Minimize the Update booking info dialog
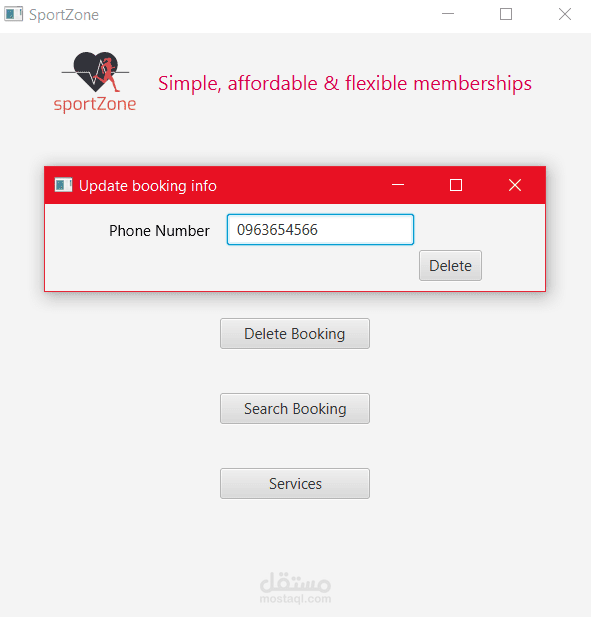 point(398,185)
